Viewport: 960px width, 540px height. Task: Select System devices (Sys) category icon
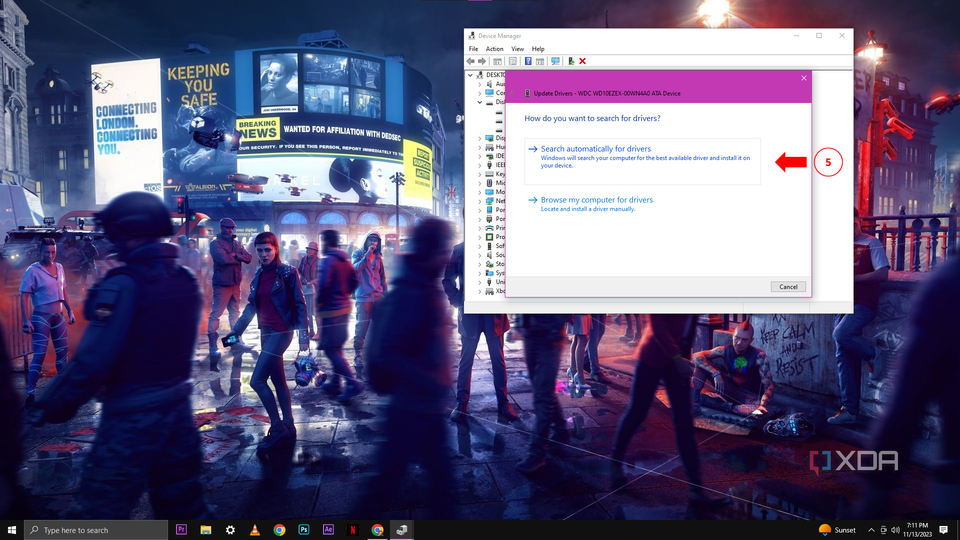490,273
